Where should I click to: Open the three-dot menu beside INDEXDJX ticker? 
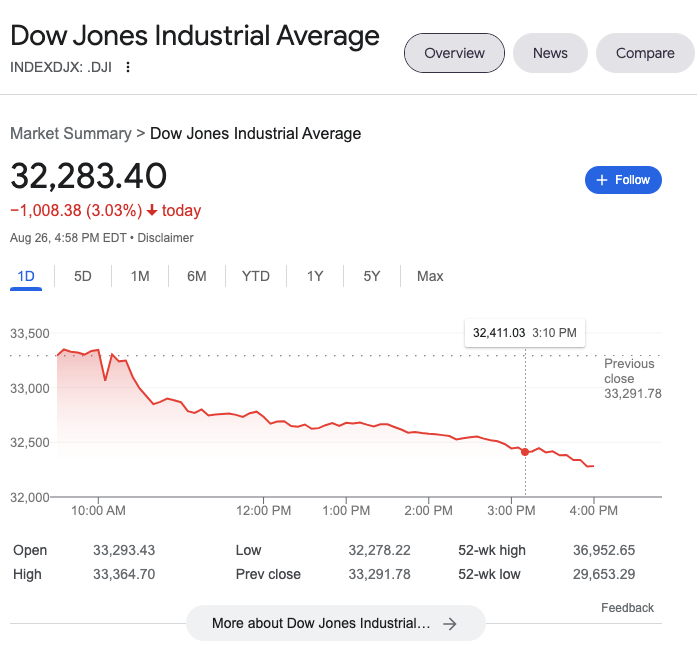128,67
